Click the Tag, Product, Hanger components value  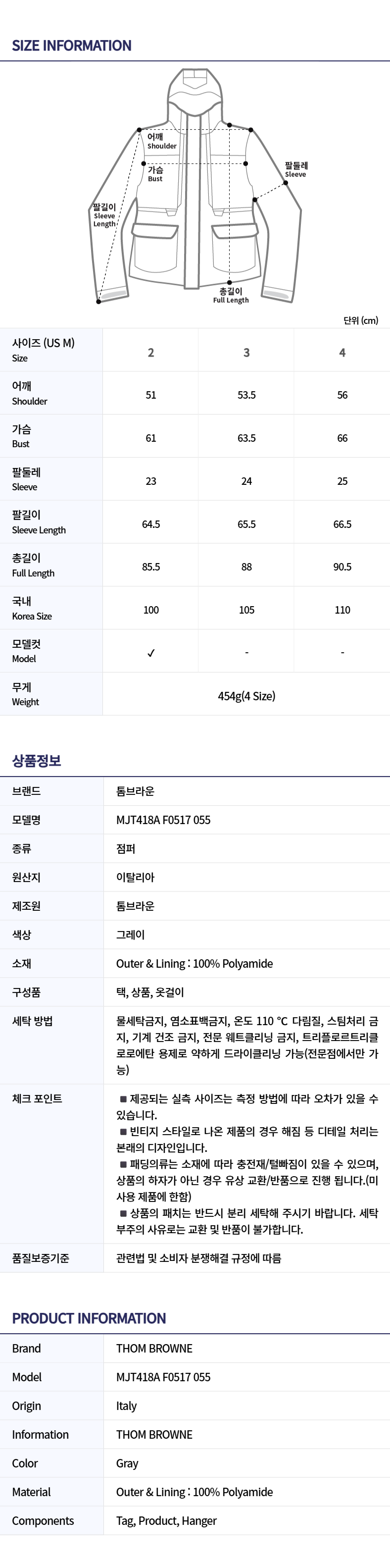coord(166,1520)
